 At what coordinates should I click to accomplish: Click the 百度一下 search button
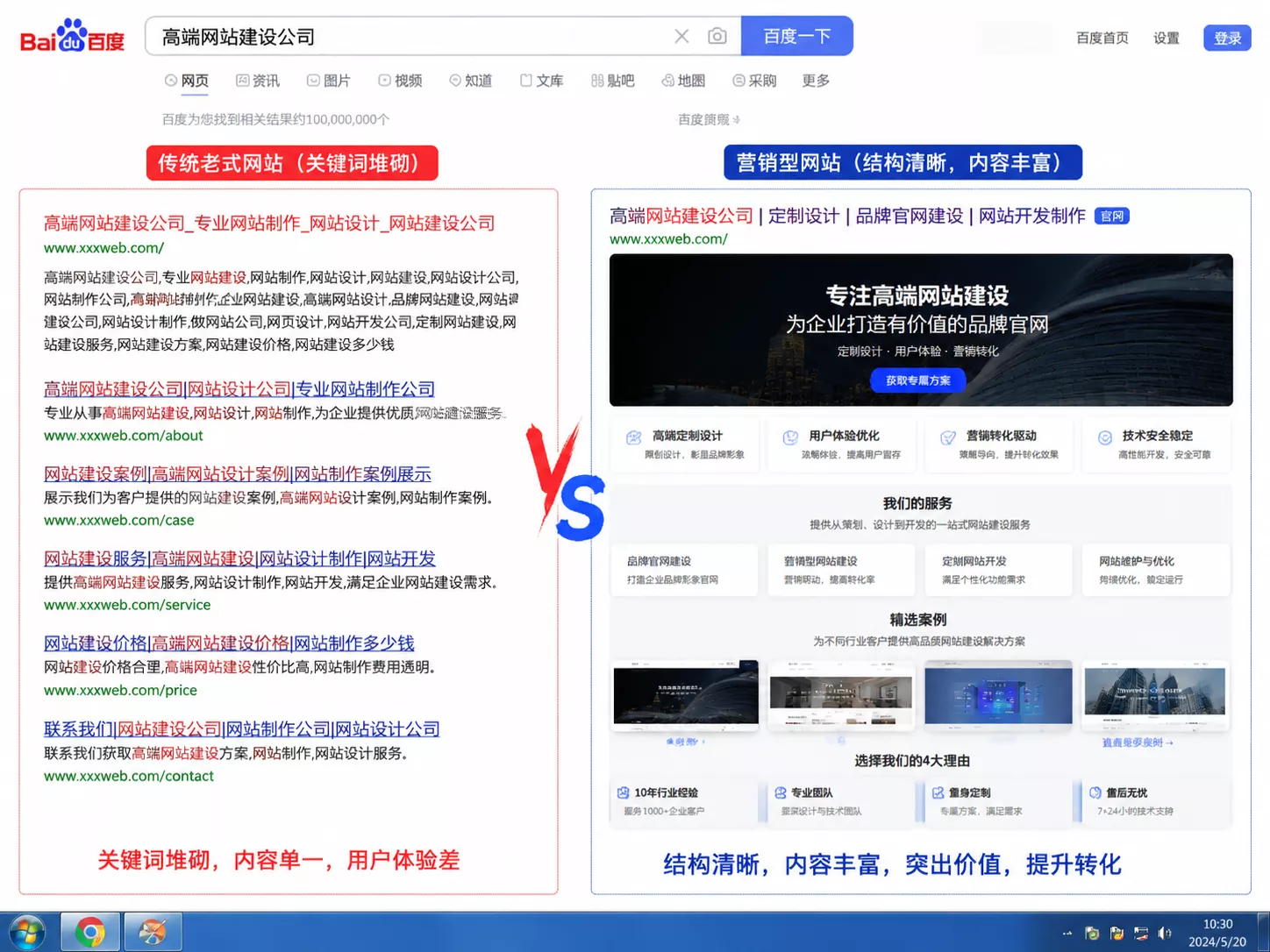(x=796, y=36)
